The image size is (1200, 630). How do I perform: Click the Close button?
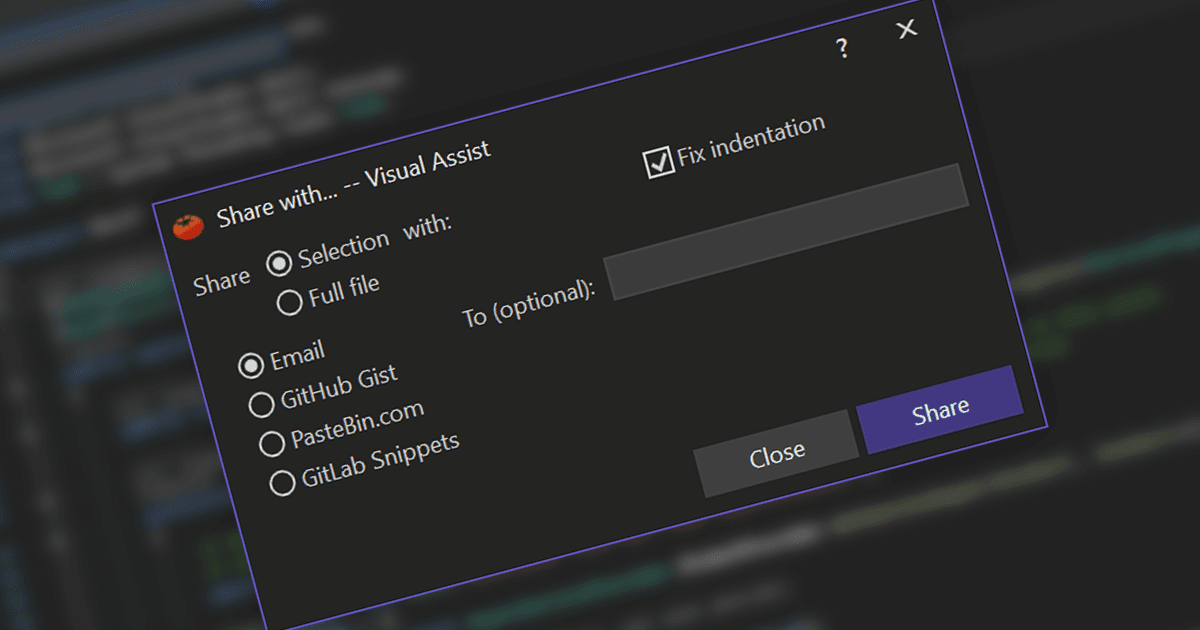777,453
